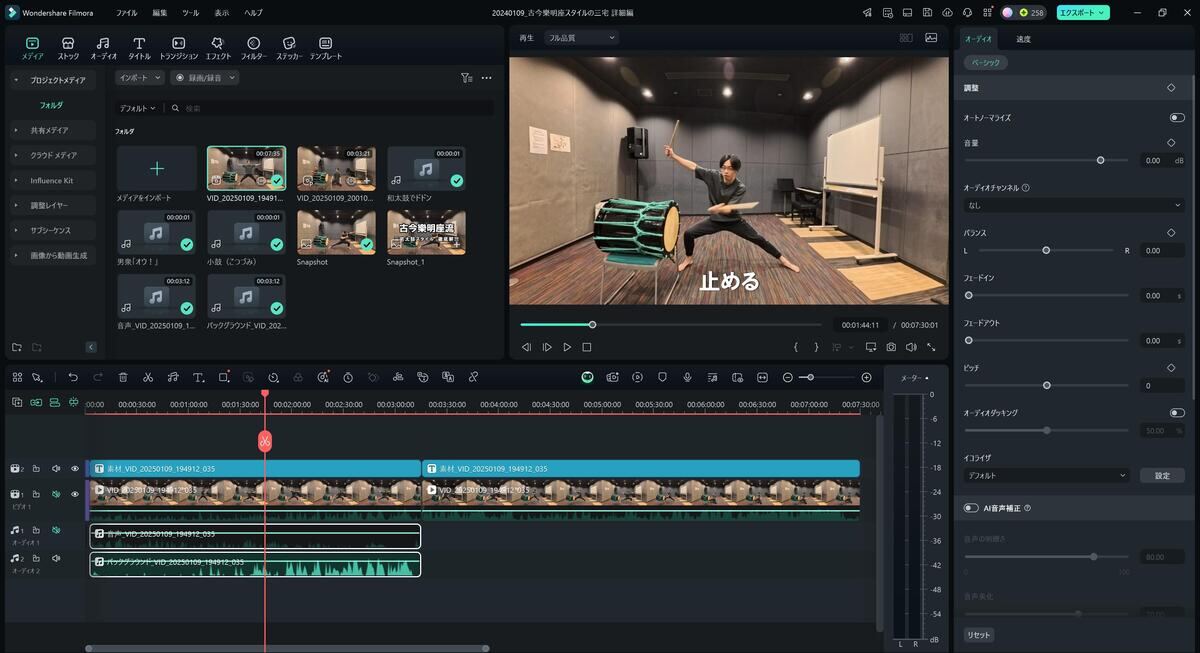Play the preview video
Screen dimensions: 1200x653
point(567,347)
